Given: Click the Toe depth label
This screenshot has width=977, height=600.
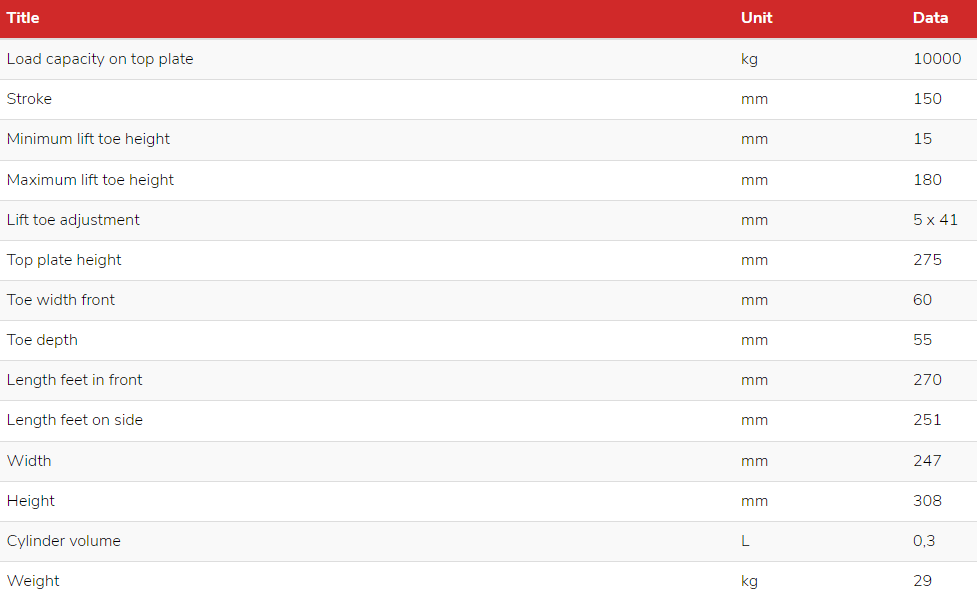Looking at the screenshot, I should click(x=42, y=340).
